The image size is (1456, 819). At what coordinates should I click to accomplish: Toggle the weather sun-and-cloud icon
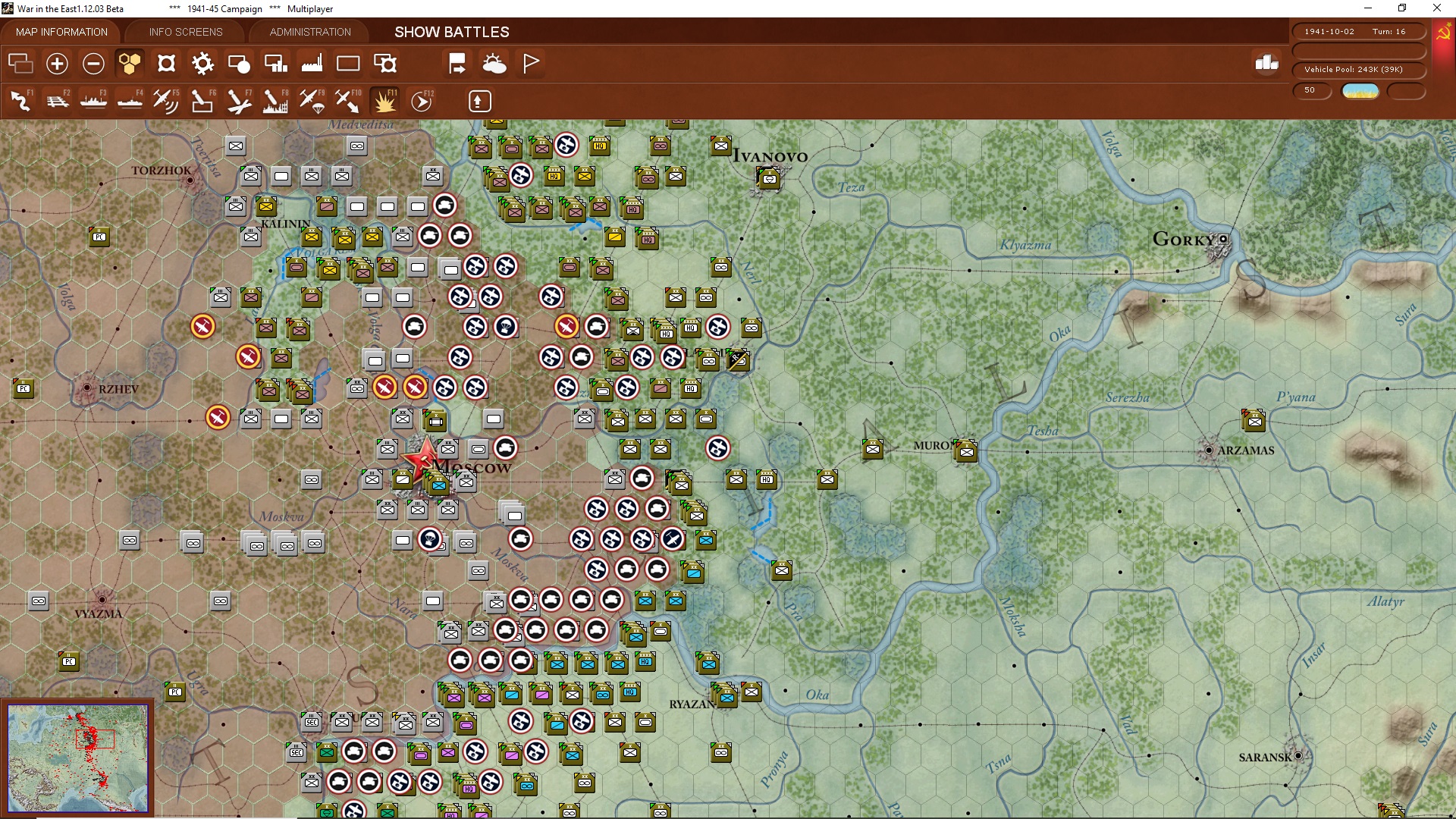click(x=494, y=64)
